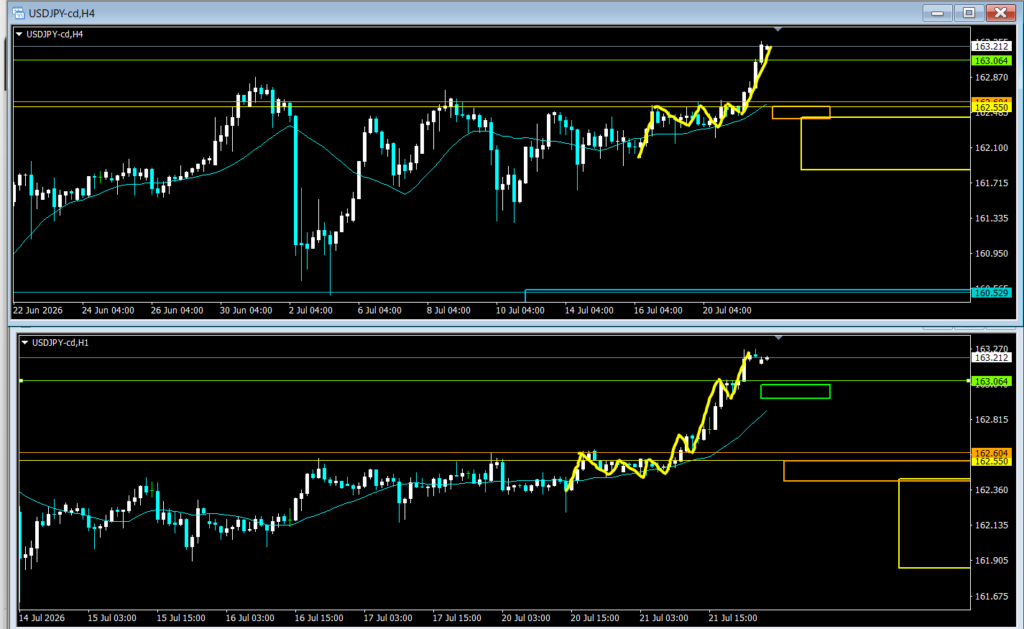Click the chart shift marker on H4 chart
This screenshot has width=1024, height=629.
[x=777, y=29]
